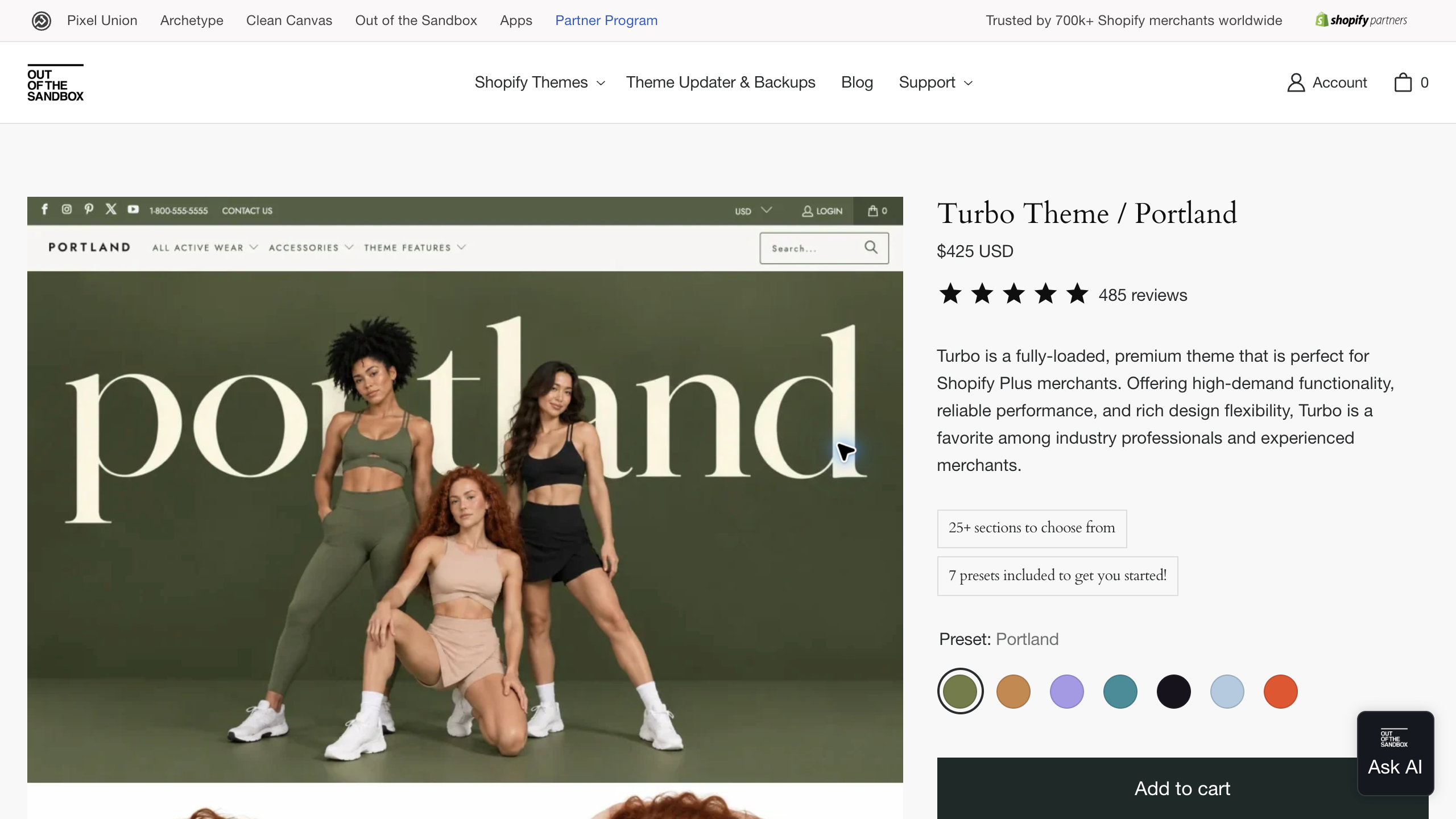Expand Accessories menu in preview
This screenshot has width=1456, height=819.
(x=311, y=248)
